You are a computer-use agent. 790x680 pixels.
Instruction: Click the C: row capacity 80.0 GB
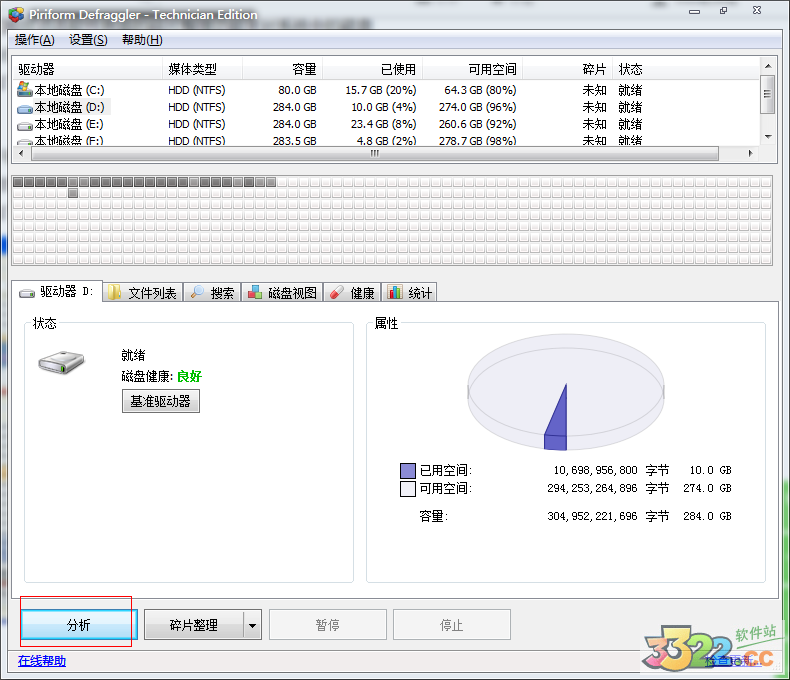297,90
